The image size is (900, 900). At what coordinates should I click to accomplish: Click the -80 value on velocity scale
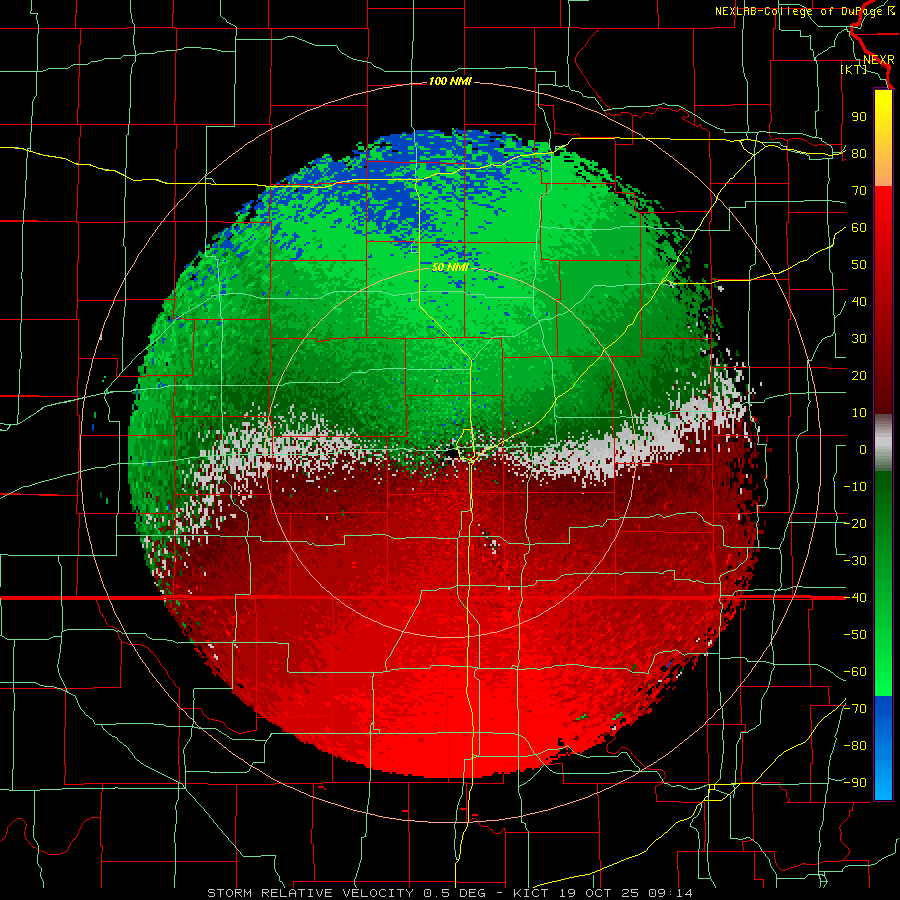pyautogui.click(x=855, y=746)
